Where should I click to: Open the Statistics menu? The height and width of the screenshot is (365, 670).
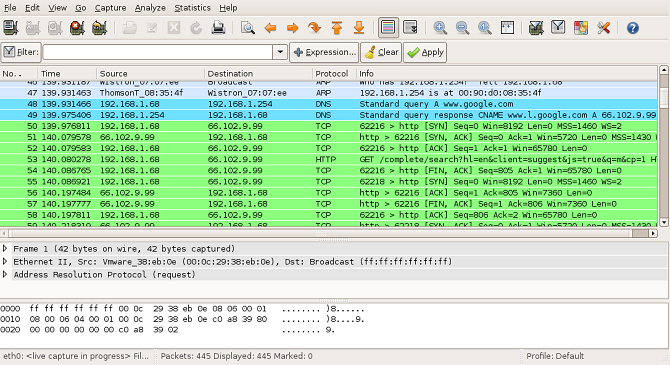(x=192, y=8)
